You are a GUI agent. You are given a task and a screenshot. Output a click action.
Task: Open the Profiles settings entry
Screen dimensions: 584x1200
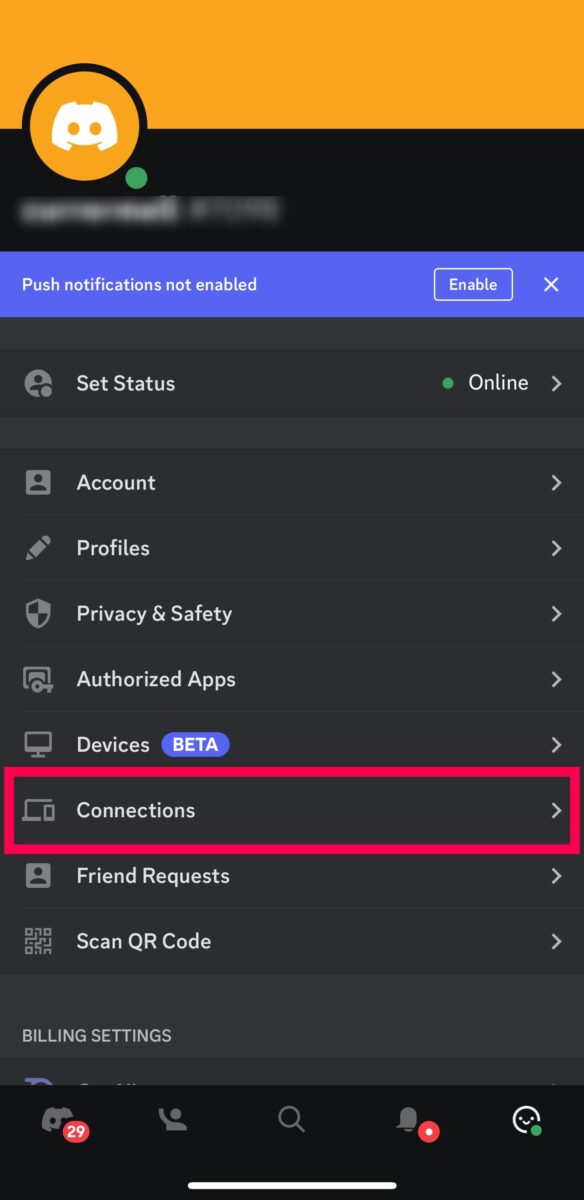(x=292, y=548)
